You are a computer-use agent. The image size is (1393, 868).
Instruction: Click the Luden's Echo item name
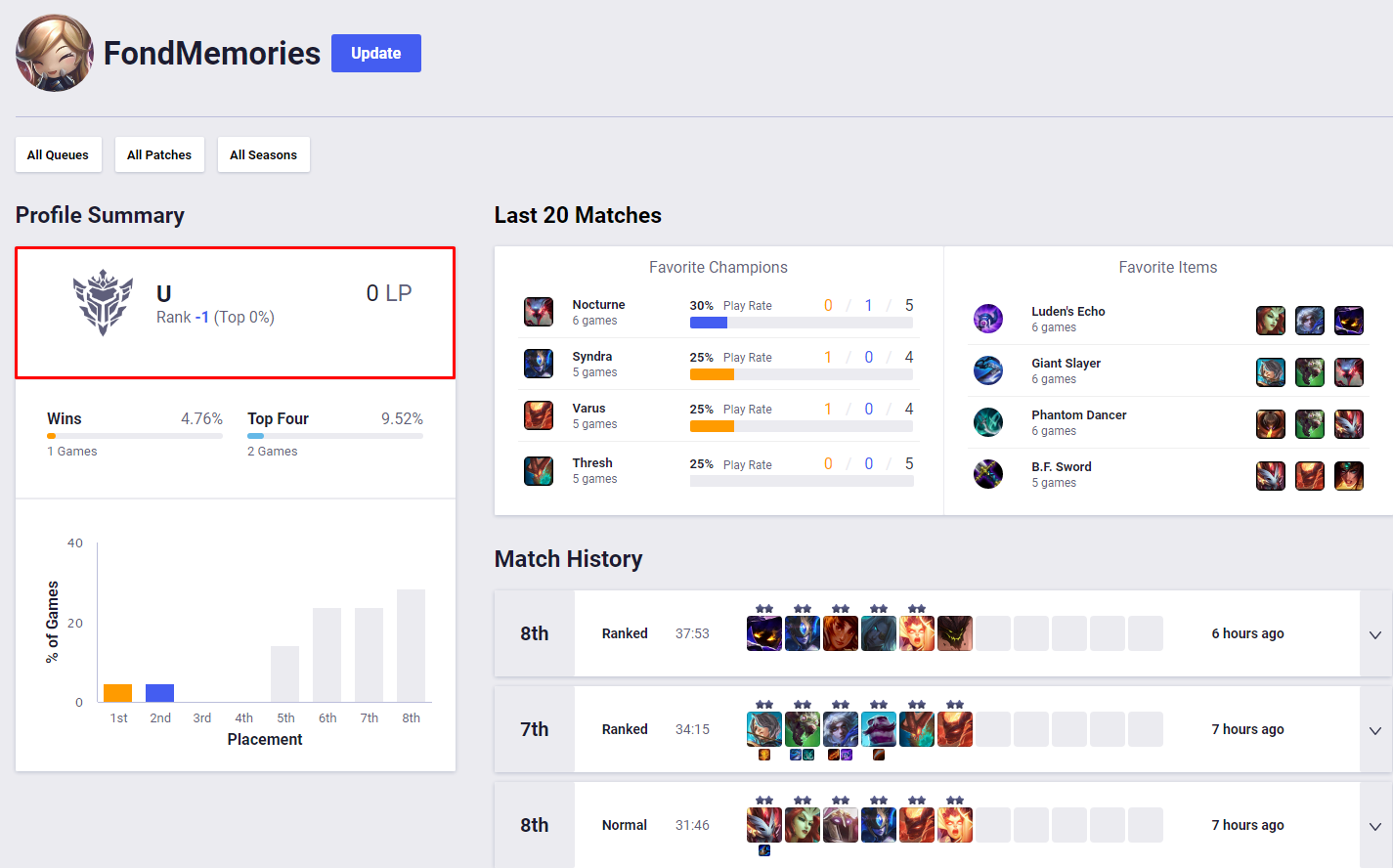click(x=1068, y=311)
